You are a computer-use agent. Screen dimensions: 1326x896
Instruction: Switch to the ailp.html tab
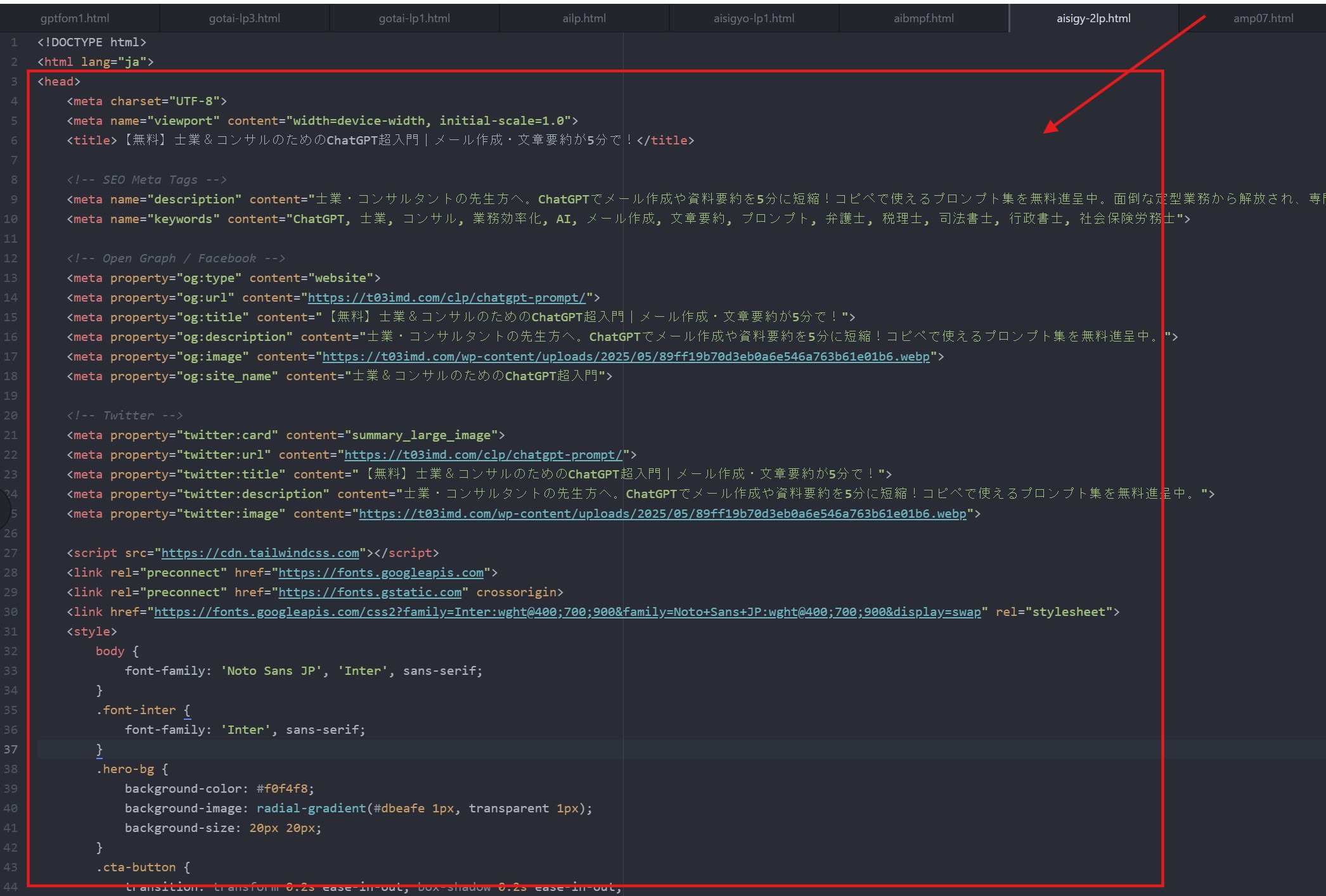584,18
